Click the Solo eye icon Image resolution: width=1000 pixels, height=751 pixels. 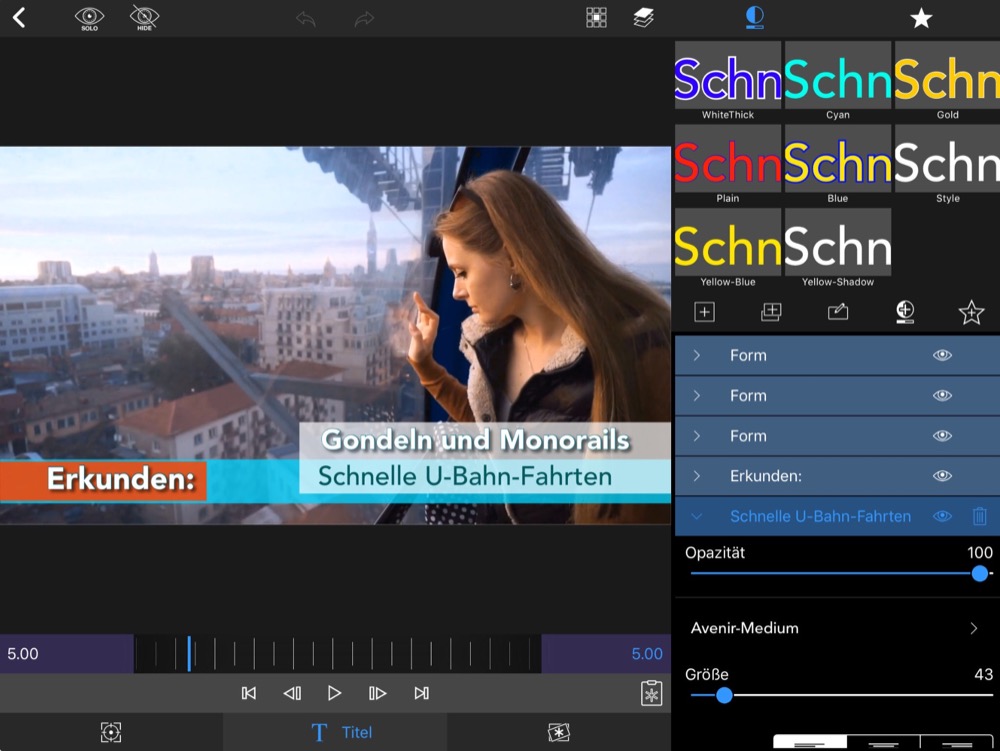[x=89, y=17]
